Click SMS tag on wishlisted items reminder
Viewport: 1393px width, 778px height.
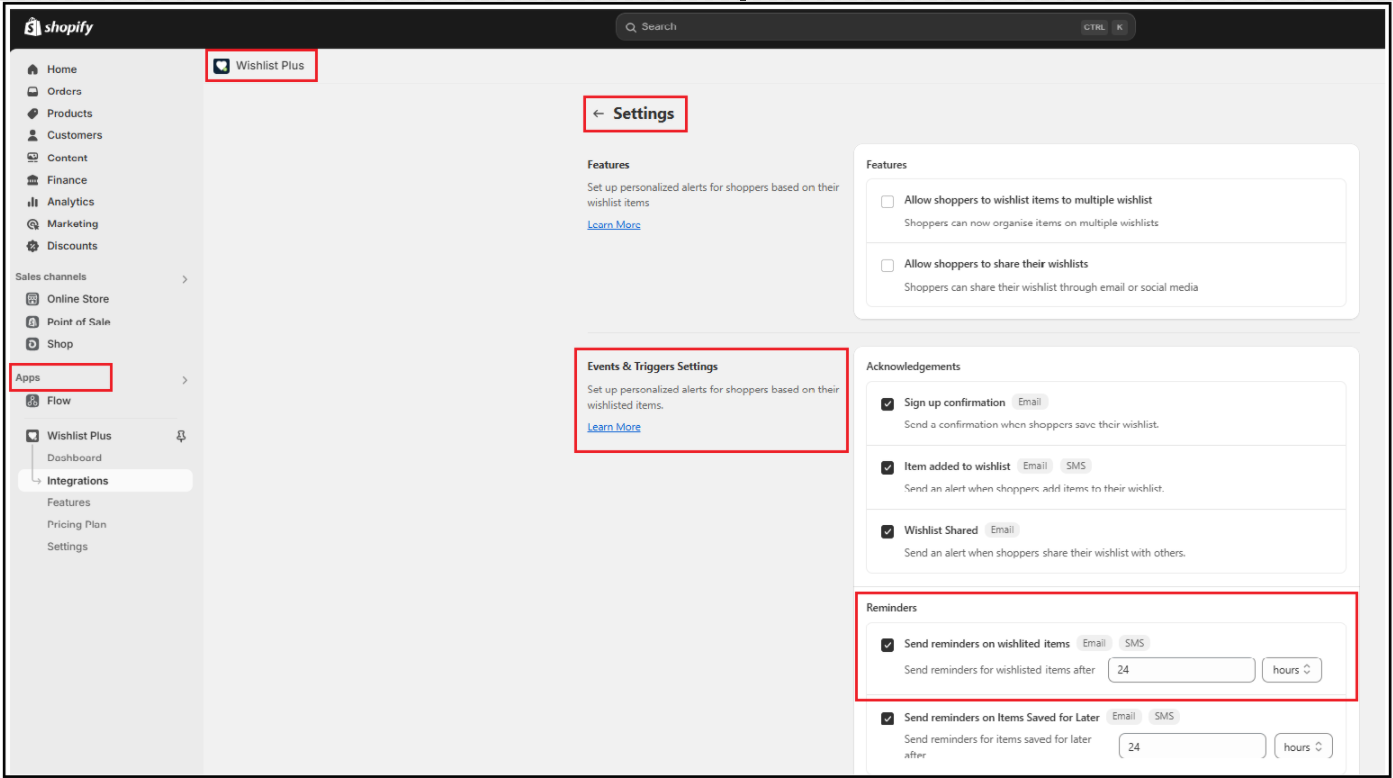tap(1133, 643)
